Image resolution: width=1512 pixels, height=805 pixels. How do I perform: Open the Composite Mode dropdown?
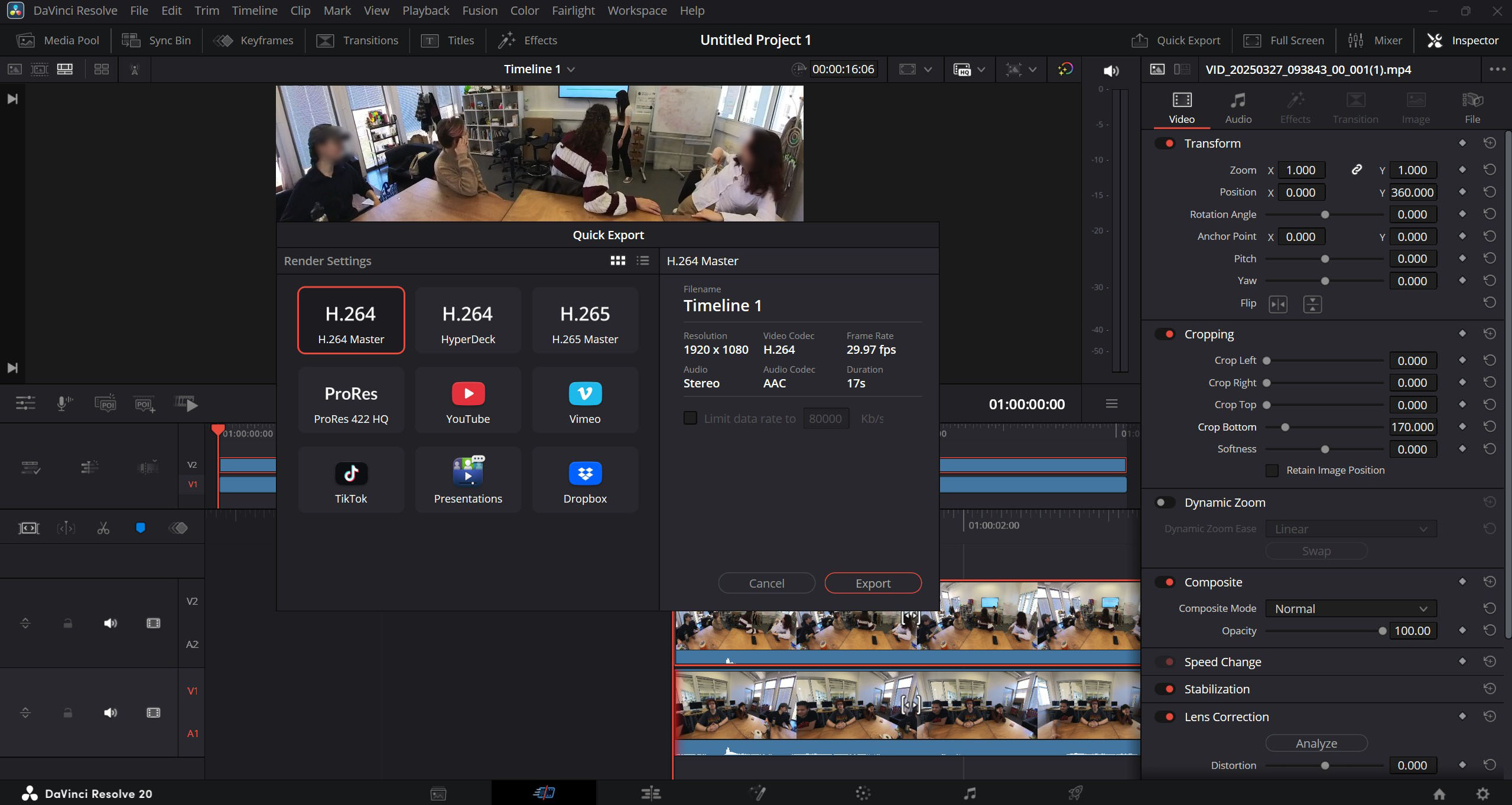click(1351, 609)
